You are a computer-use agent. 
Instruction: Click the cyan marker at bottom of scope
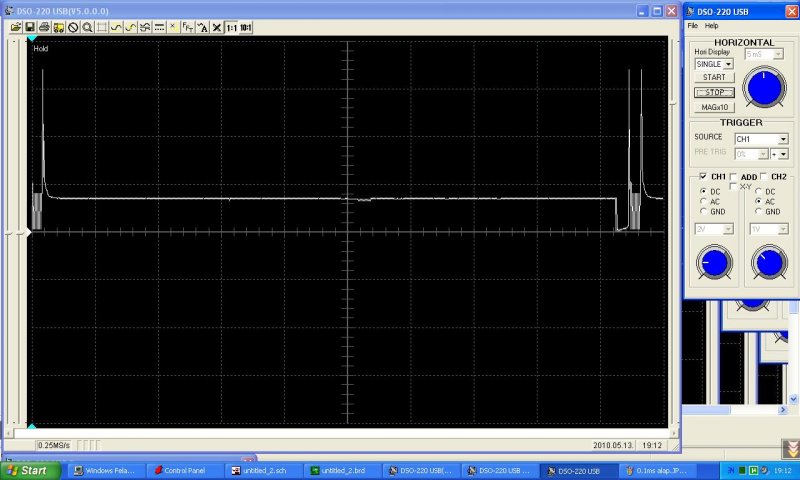point(32,425)
